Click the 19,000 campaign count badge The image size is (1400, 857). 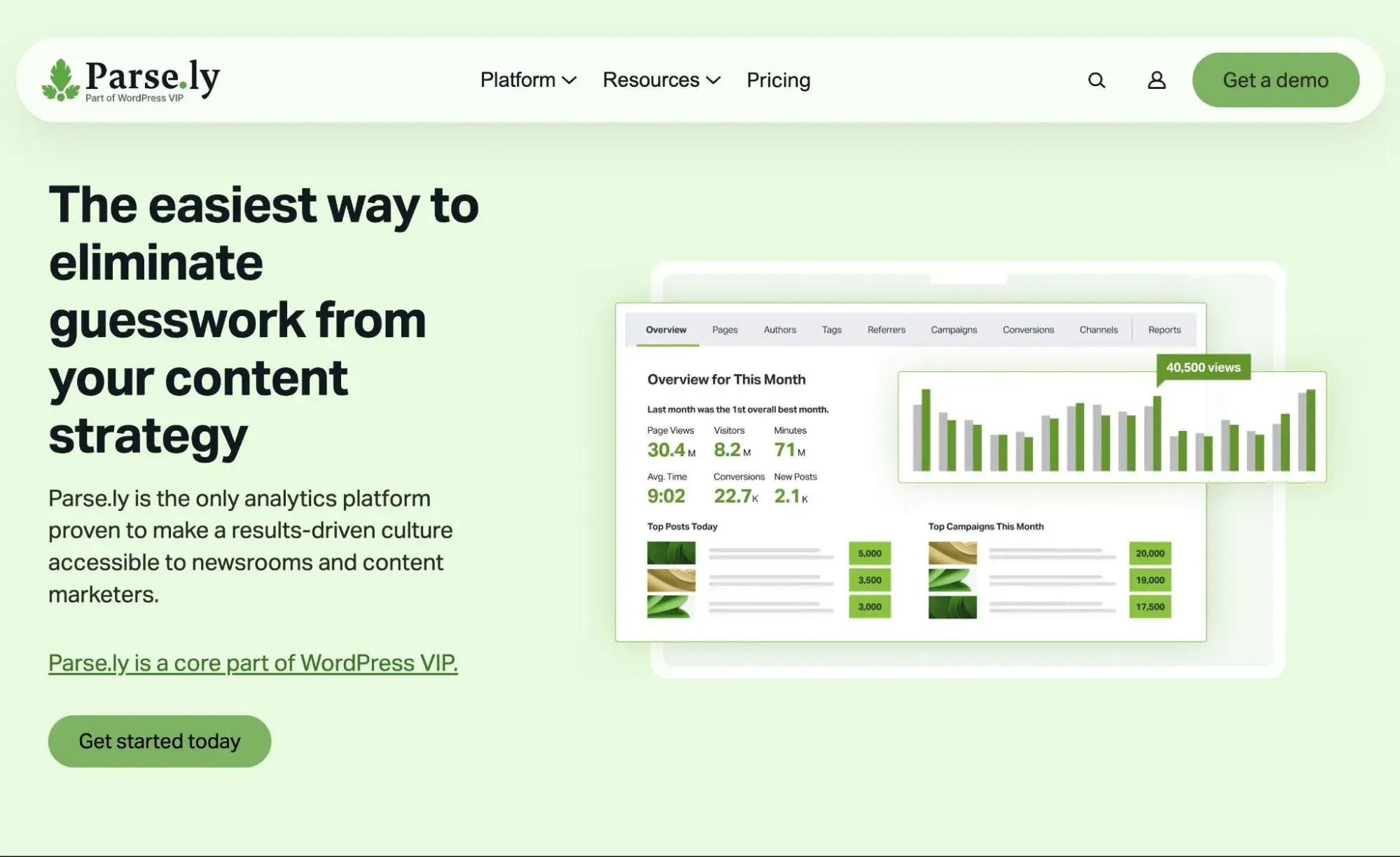click(1150, 580)
